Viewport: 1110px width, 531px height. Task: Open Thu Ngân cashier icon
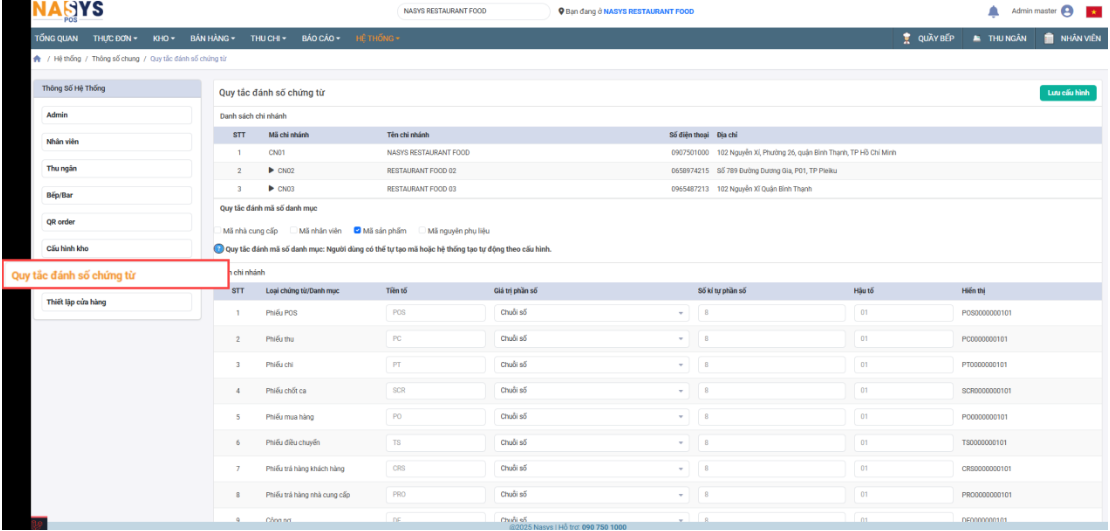(975, 38)
